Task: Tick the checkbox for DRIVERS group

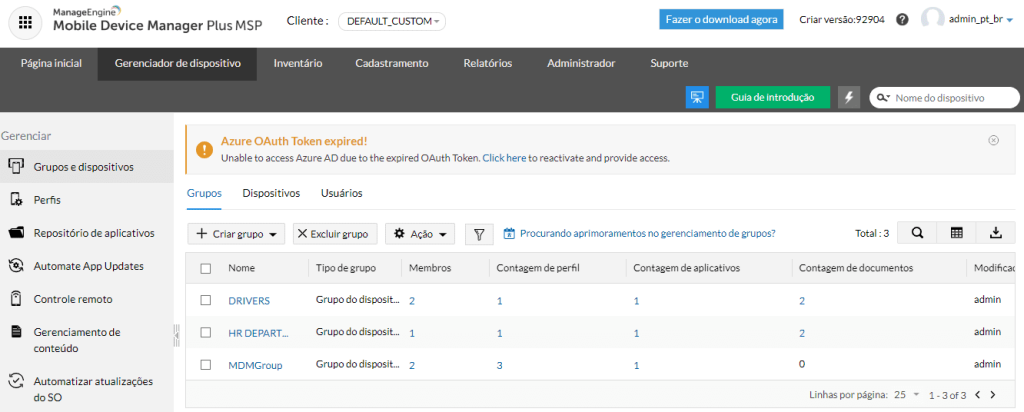Action: (x=206, y=301)
